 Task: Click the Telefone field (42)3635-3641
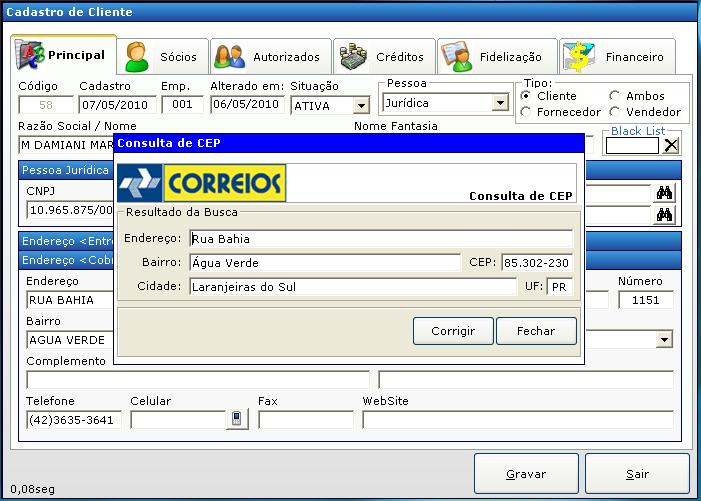point(74,420)
